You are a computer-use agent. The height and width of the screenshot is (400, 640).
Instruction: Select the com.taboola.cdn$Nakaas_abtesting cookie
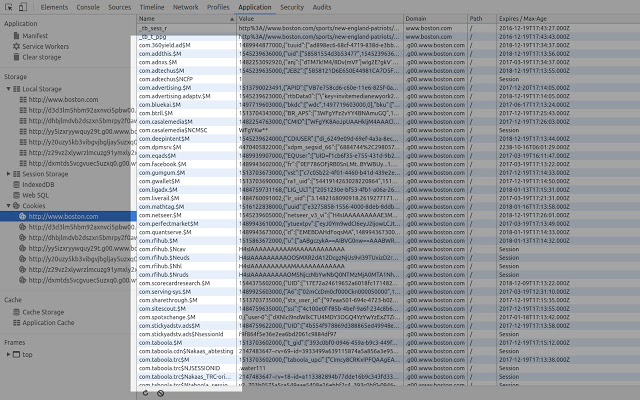pyautogui.click(x=186, y=351)
